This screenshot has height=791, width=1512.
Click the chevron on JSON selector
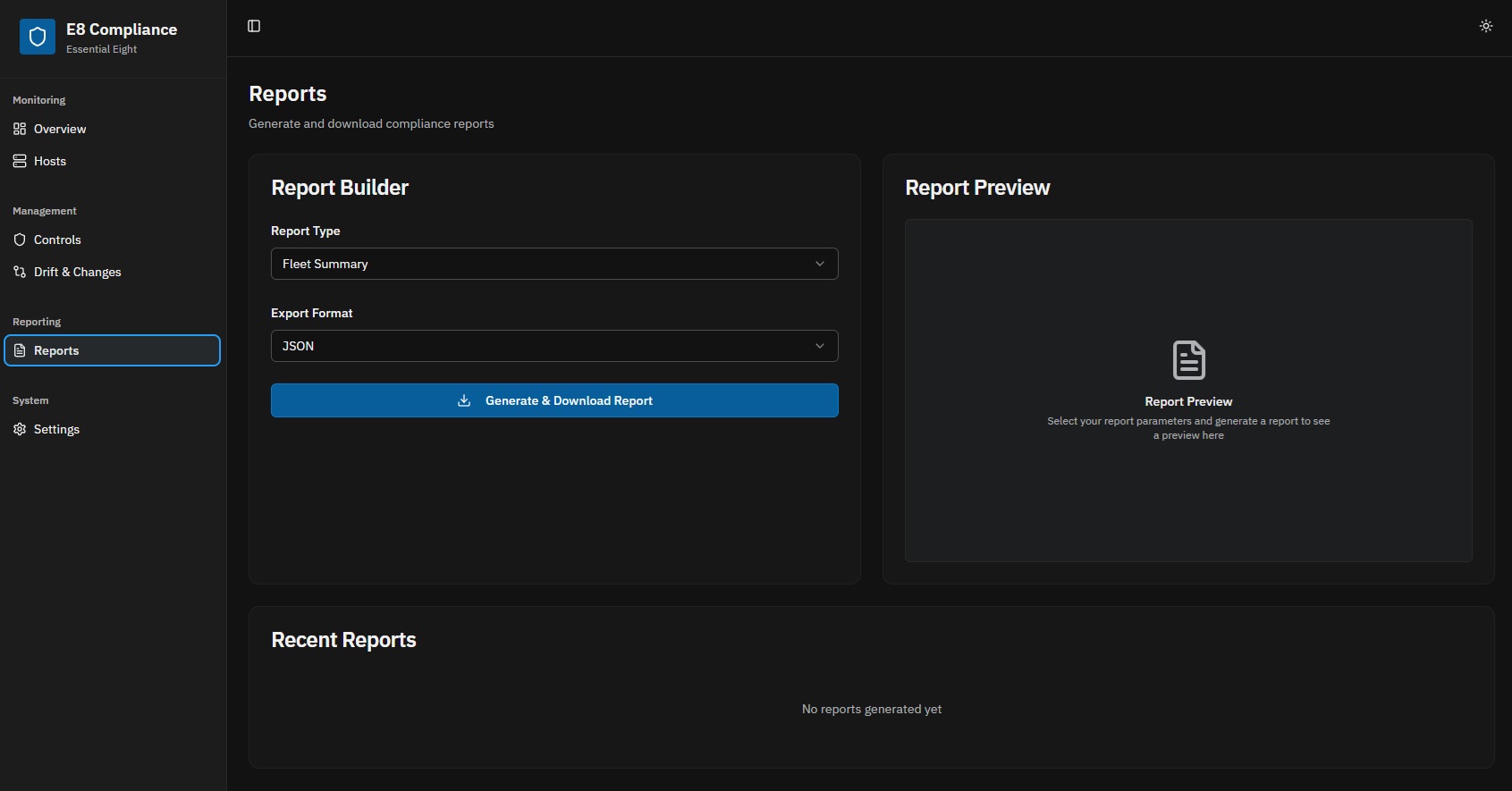point(820,346)
